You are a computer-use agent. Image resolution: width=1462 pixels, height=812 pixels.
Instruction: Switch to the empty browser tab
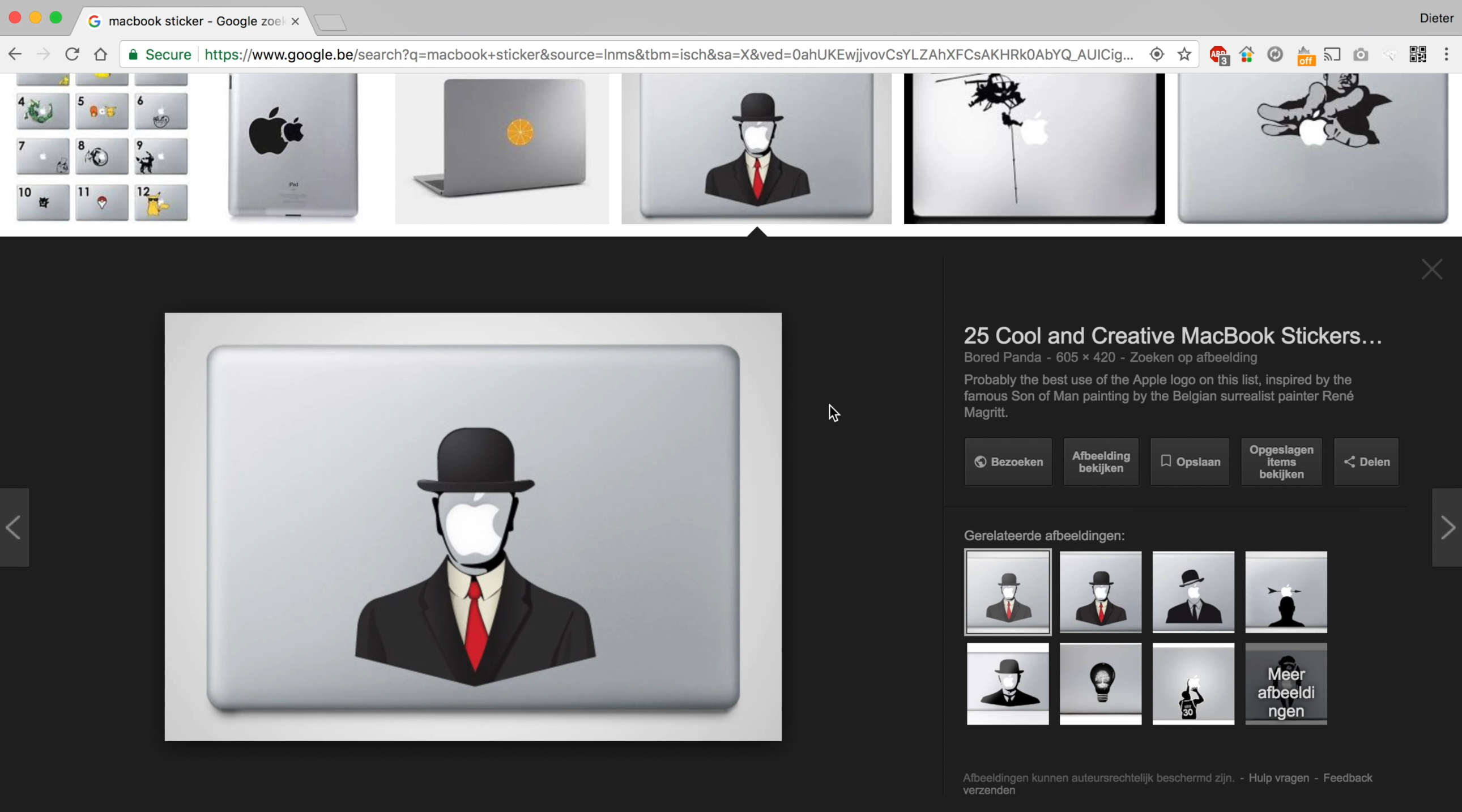pos(331,22)
